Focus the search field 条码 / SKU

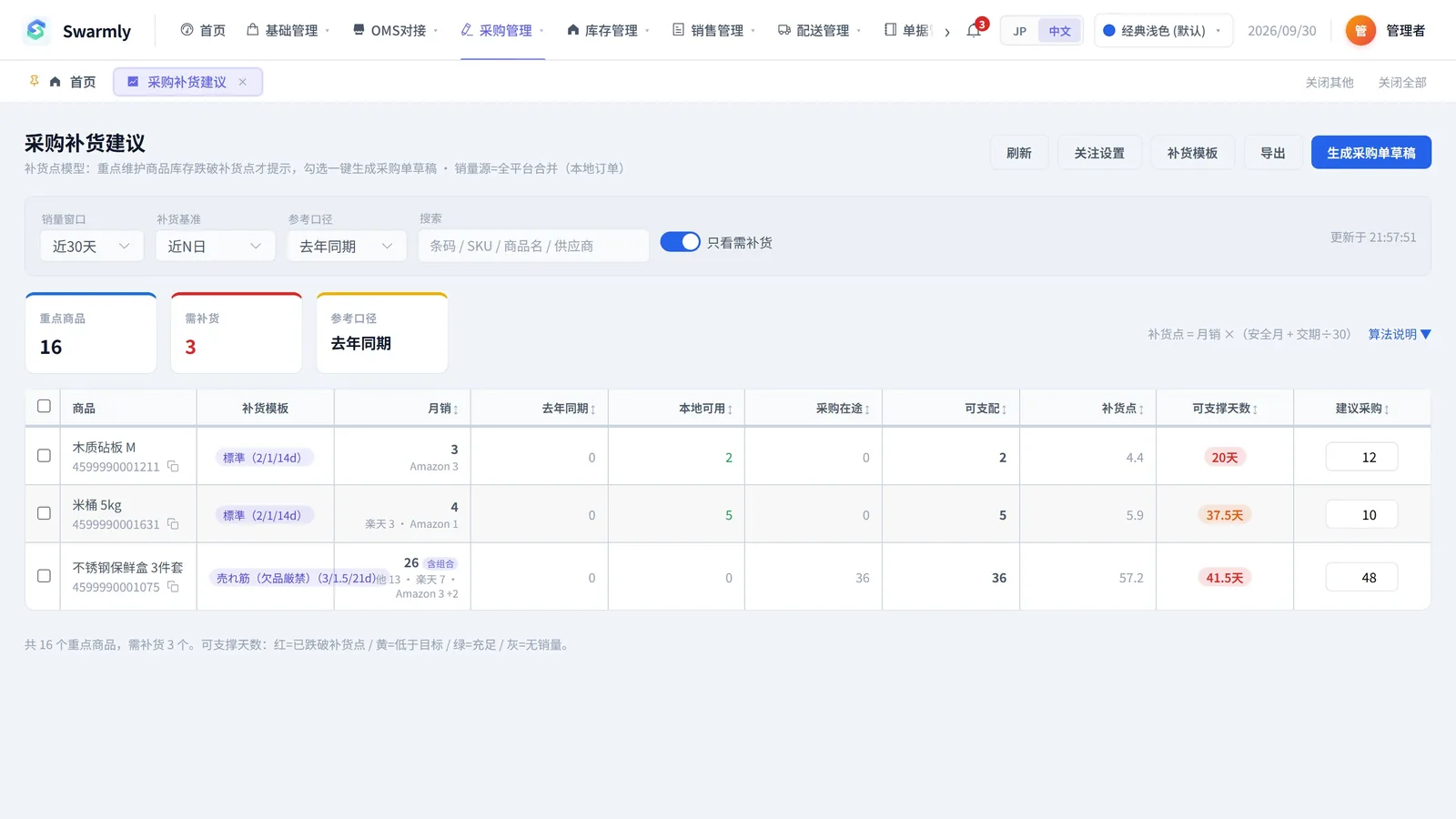[533, 246]
